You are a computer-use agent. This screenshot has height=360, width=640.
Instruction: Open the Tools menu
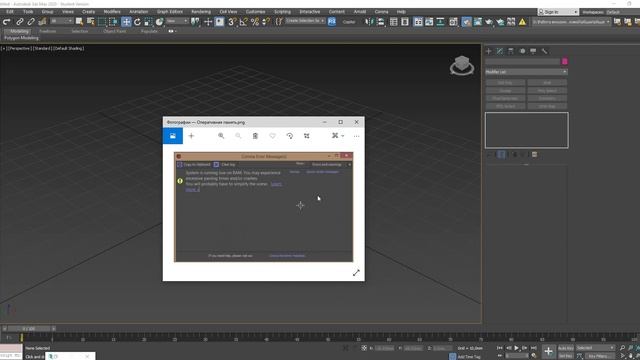(28, 11)
